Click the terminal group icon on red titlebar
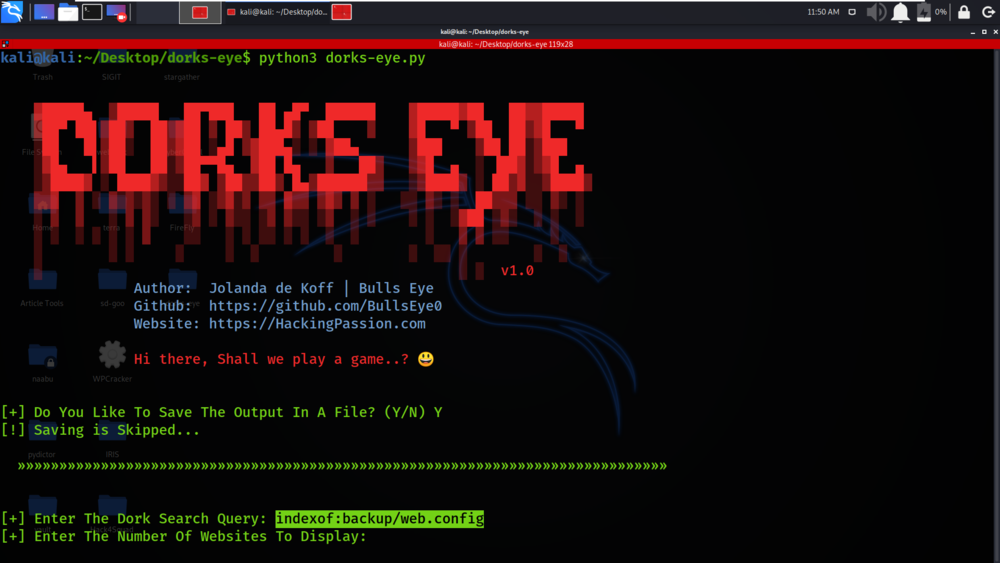Screen dimensions: 1000x563 pyautogui.click(x=5, y=44)
